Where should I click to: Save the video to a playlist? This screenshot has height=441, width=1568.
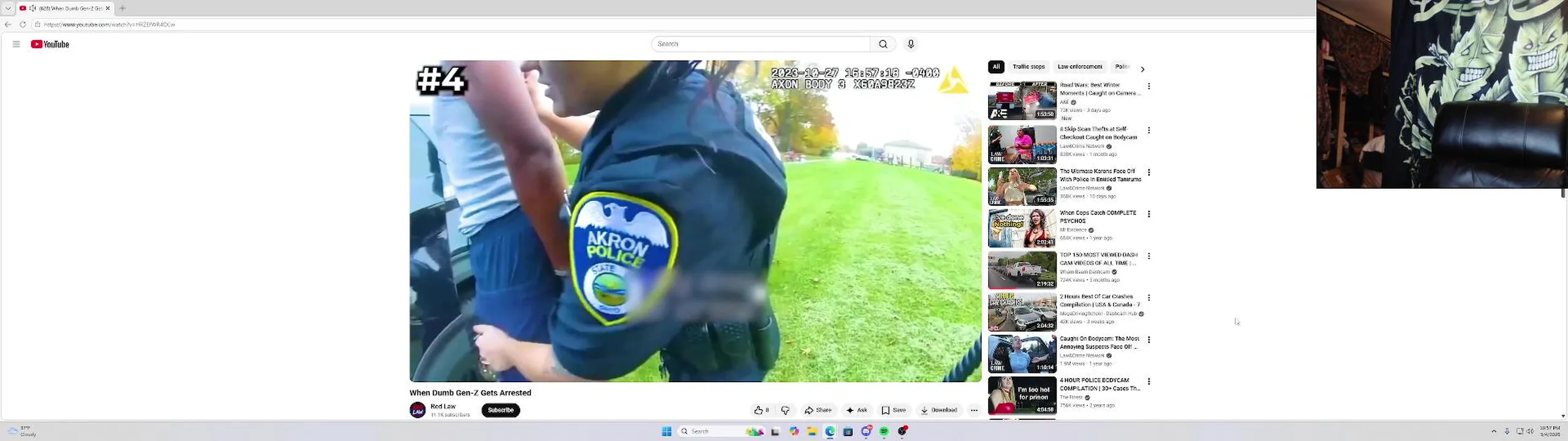(894, 410)
